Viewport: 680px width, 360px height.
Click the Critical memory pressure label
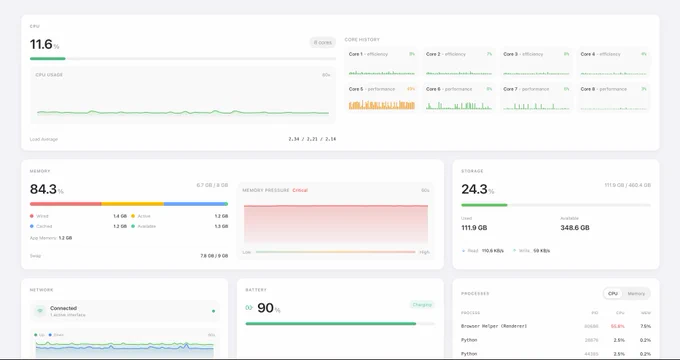(x=300, y=190)
